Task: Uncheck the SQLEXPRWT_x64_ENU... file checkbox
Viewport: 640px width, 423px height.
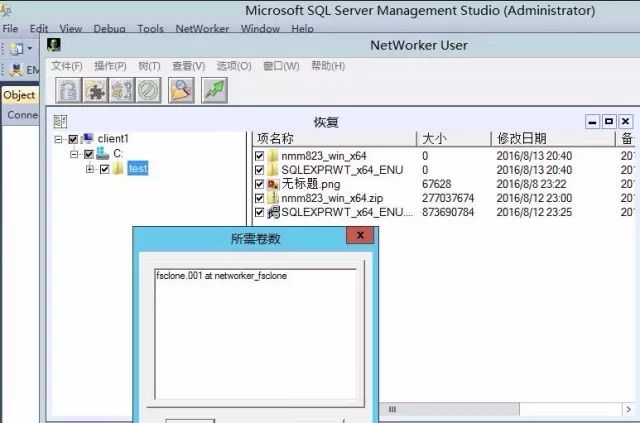Action: tap(259, 212)
